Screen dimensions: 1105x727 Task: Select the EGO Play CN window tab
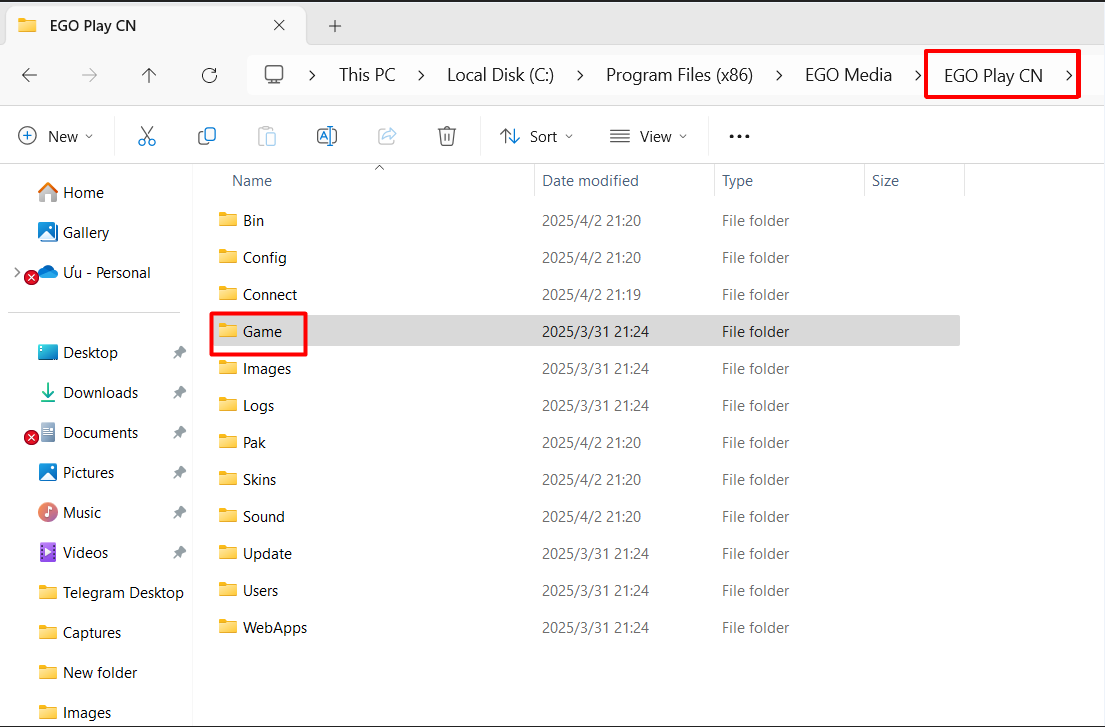click(155, 25)
